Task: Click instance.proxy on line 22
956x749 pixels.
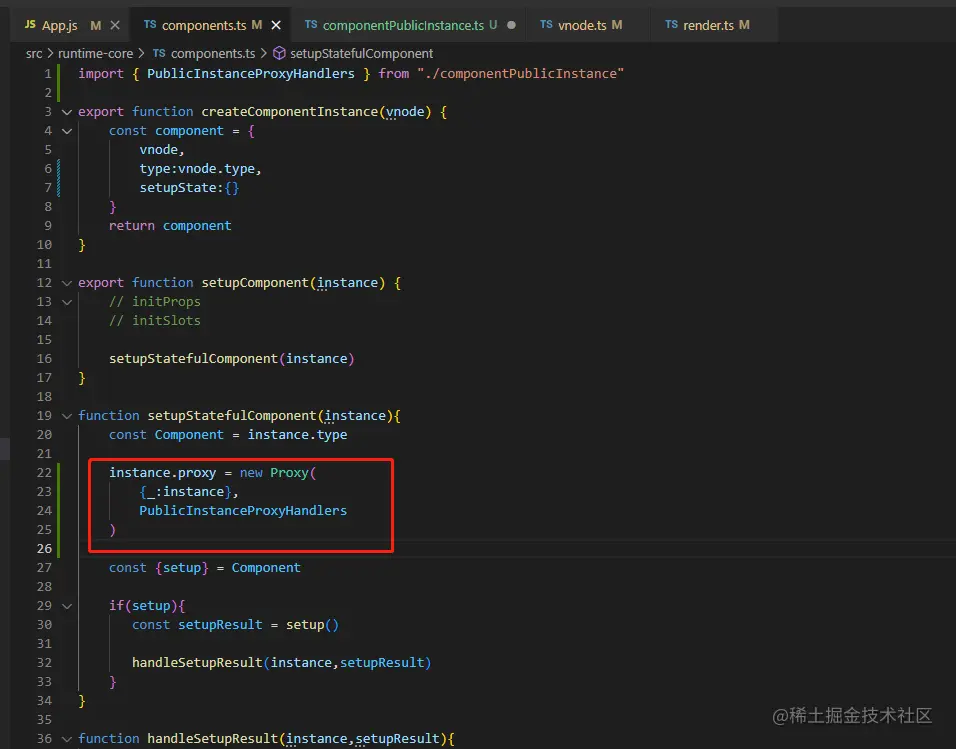Action: point(162,473)
